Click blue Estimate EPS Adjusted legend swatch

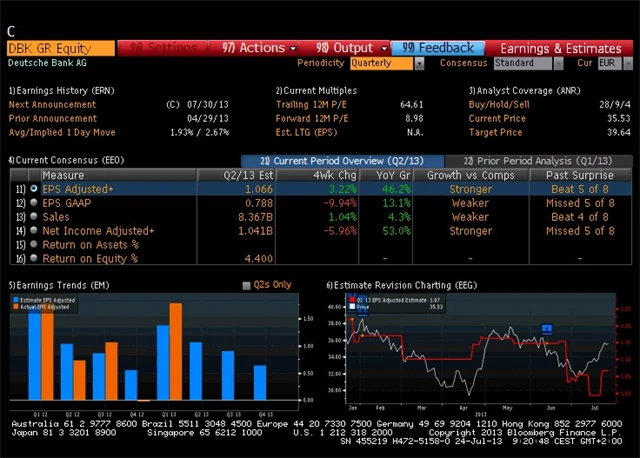coord(14,301)
